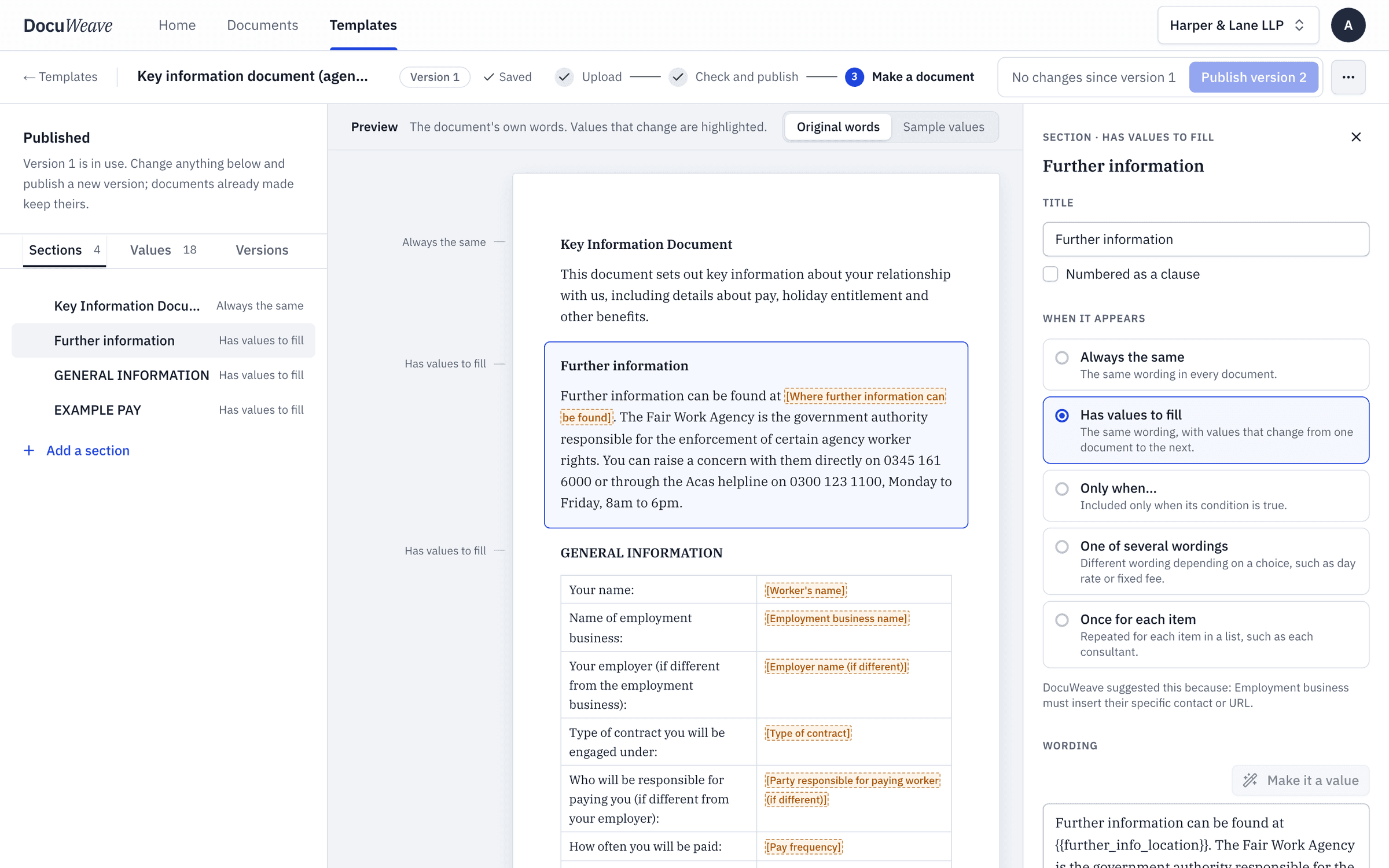Click the Publish version 2 button
This screenshot has height=868, width=1389.
click(x=1254, y=77)
